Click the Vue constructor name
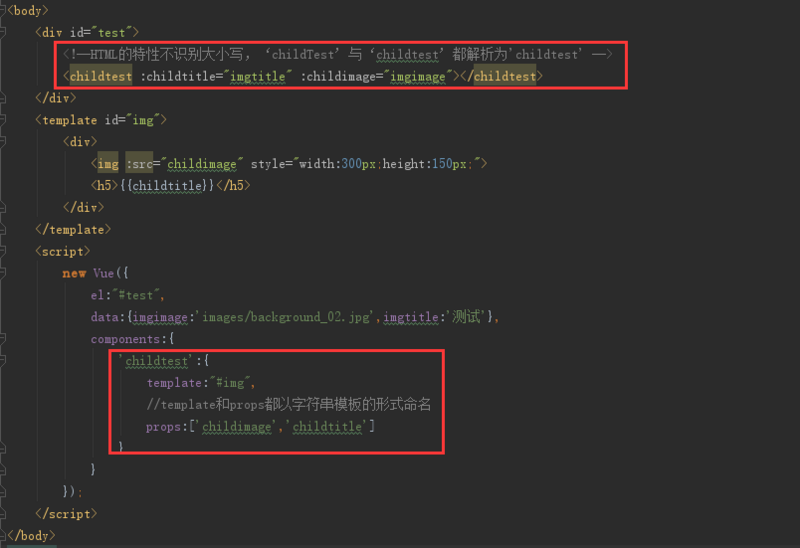800x548 pixels. [x=104, y=273]
